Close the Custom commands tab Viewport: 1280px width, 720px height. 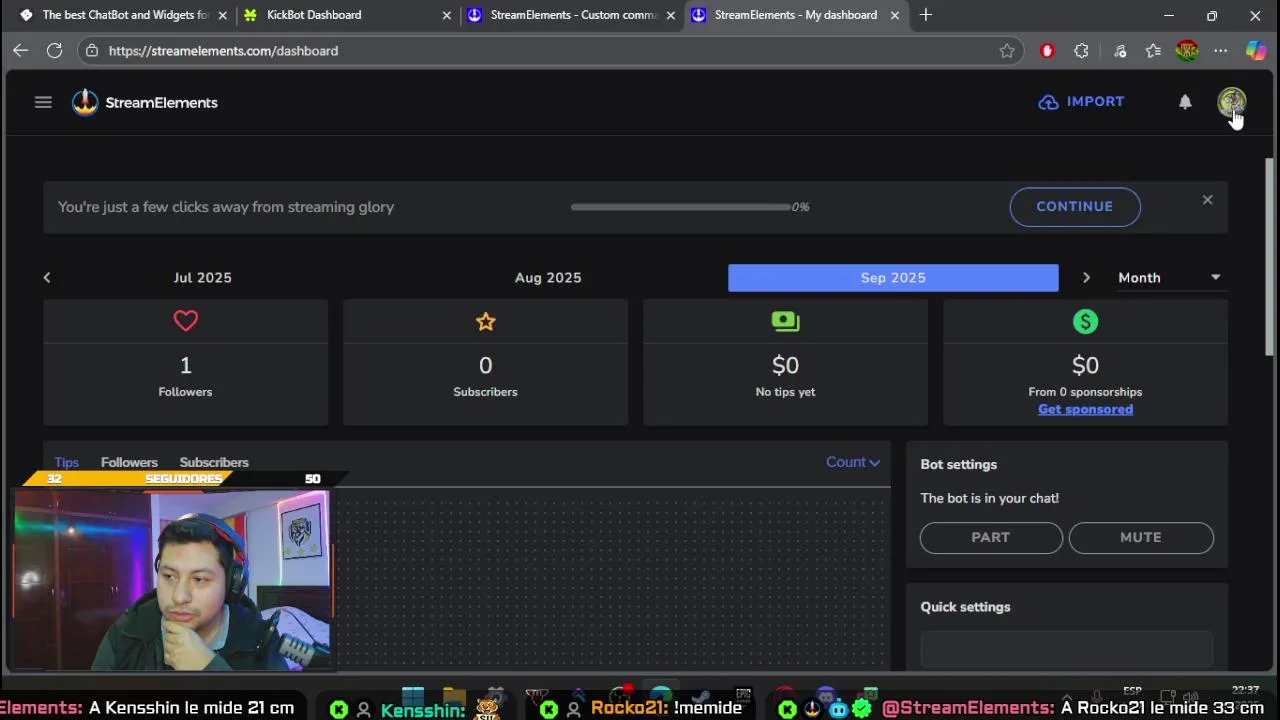(671, 15)
